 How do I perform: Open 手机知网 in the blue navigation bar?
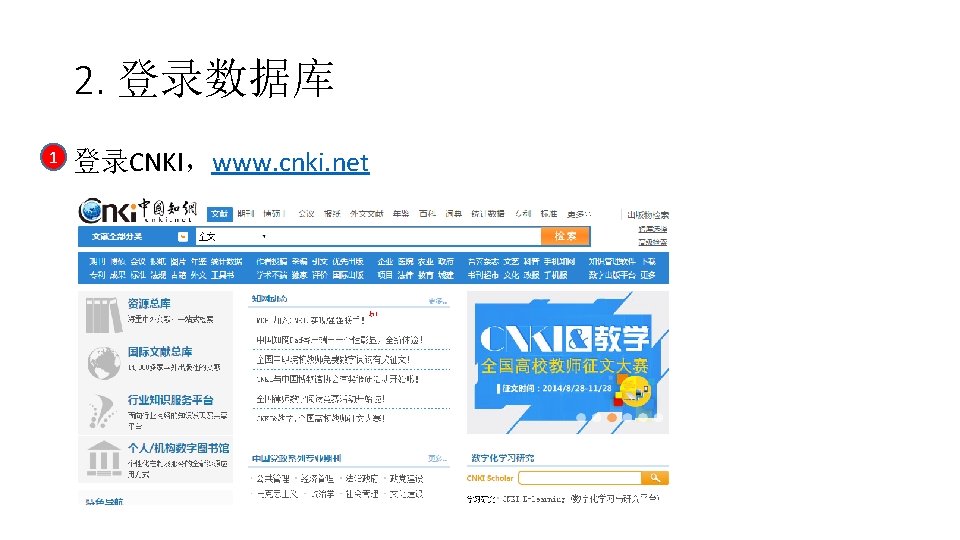click(559, 261)
